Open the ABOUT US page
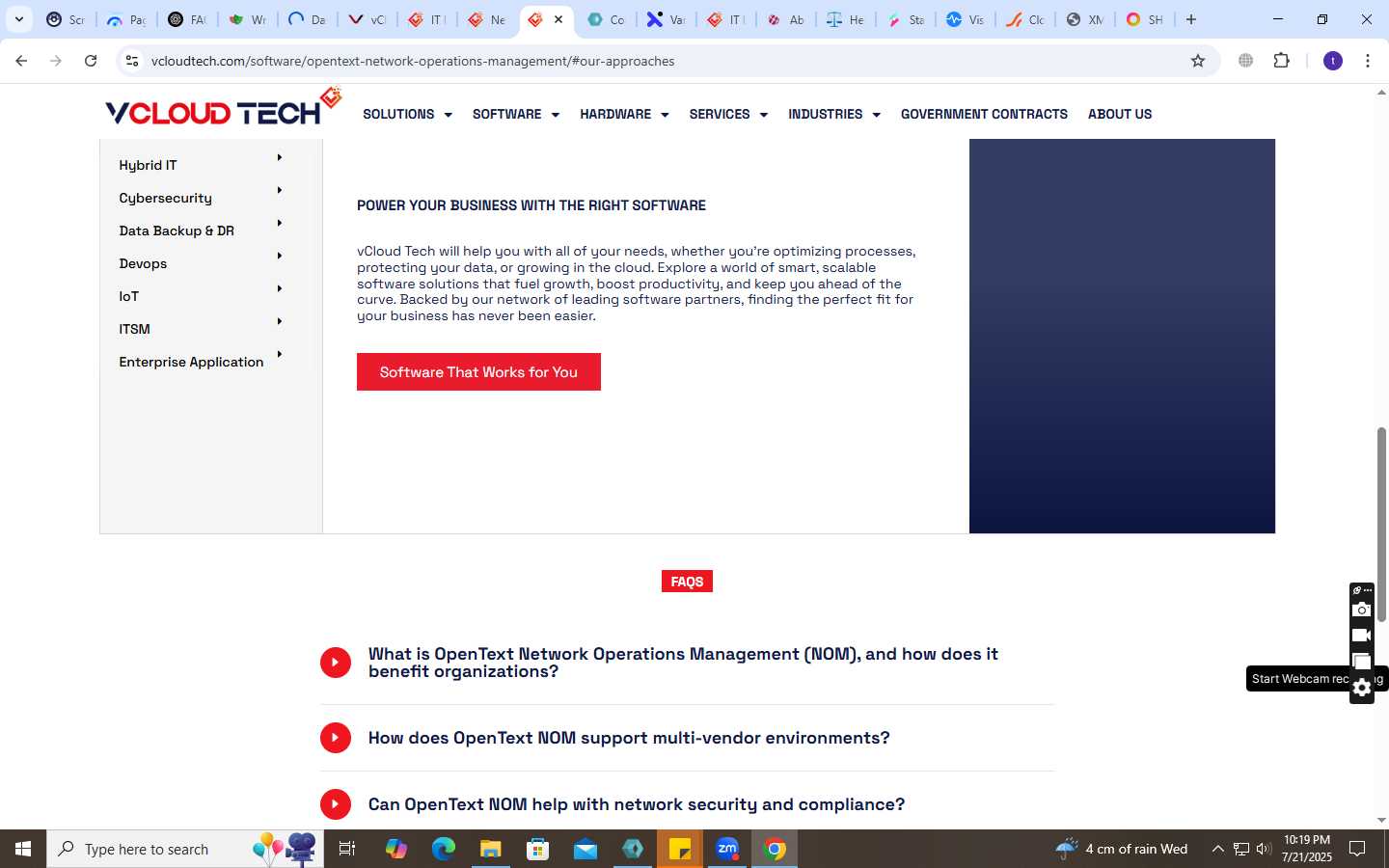Image resolution: width=1389 pixels, height=868 pixels. coord(1120,114)
